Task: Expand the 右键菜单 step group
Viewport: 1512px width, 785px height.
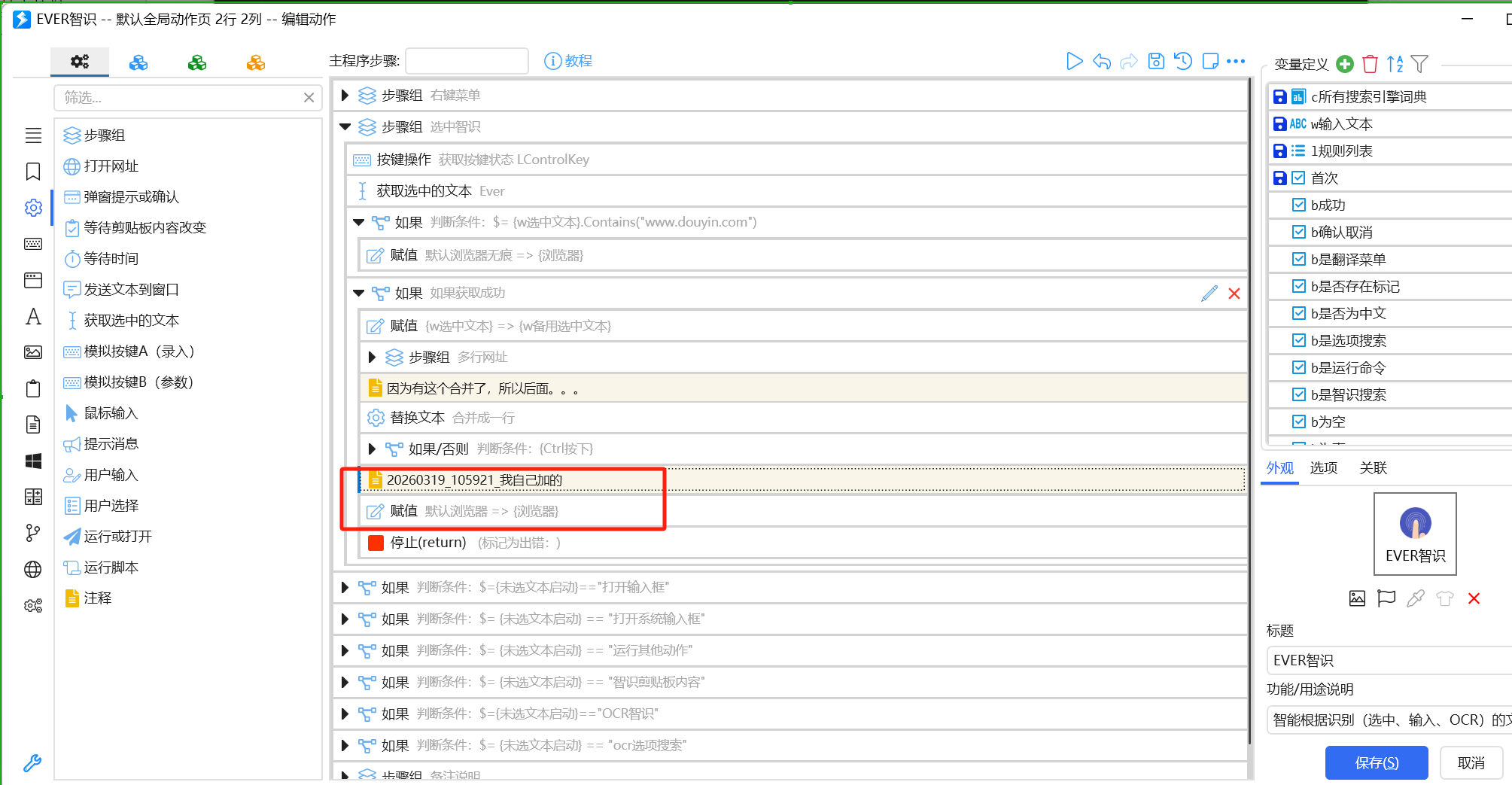Action: pyautogui.click(x=345, y=96)
